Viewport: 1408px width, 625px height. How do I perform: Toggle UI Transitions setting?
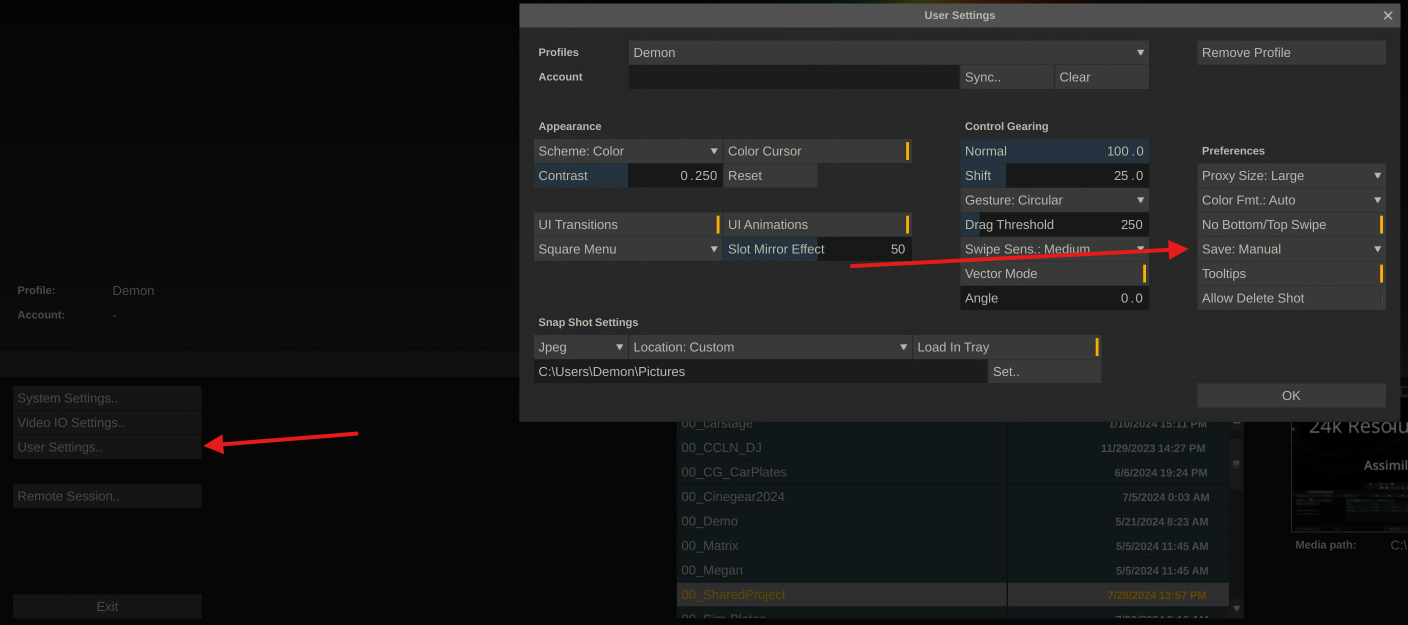pyautogui.click(x=627, y=225)
